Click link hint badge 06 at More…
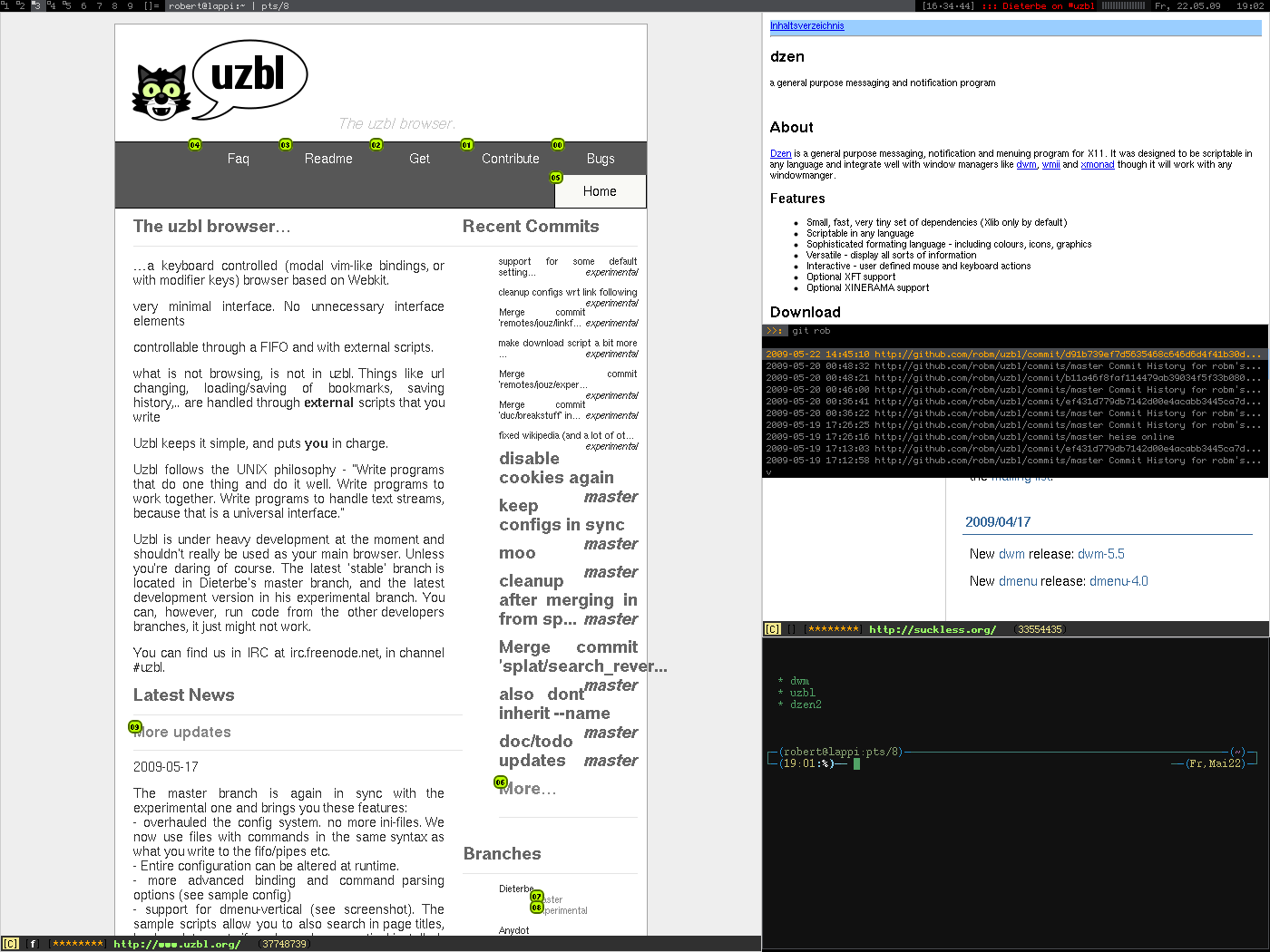The image size is (1270, 952). [501, 782]
